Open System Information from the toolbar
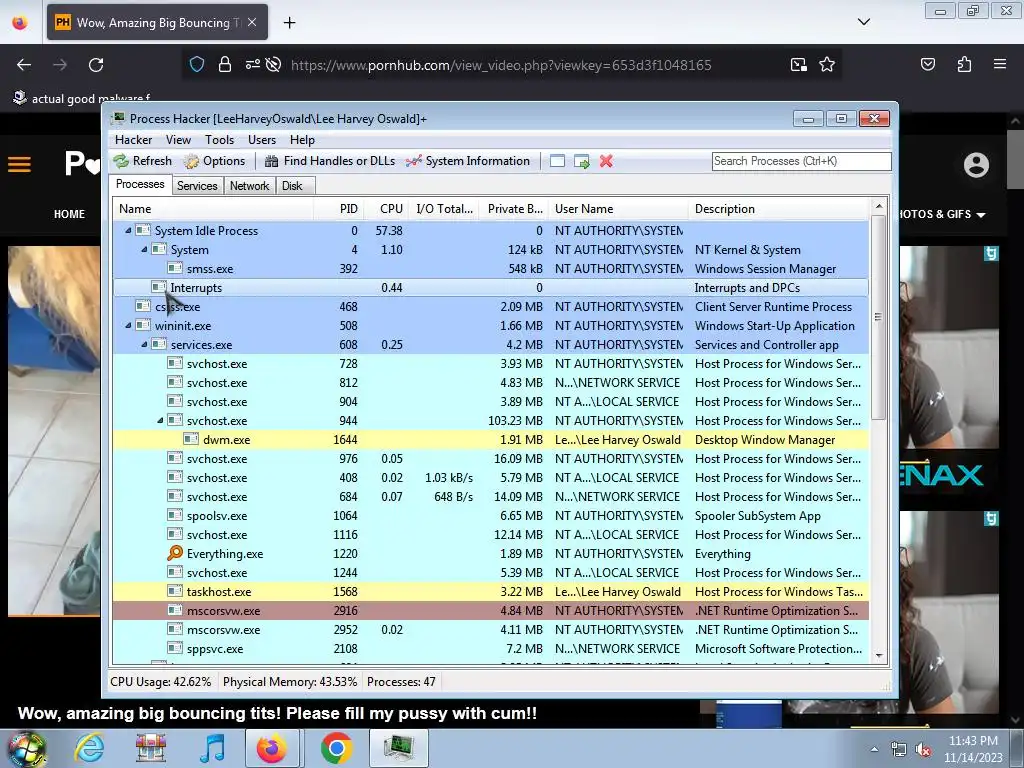This screenshot has height=768, width=1024. (468, 161)
